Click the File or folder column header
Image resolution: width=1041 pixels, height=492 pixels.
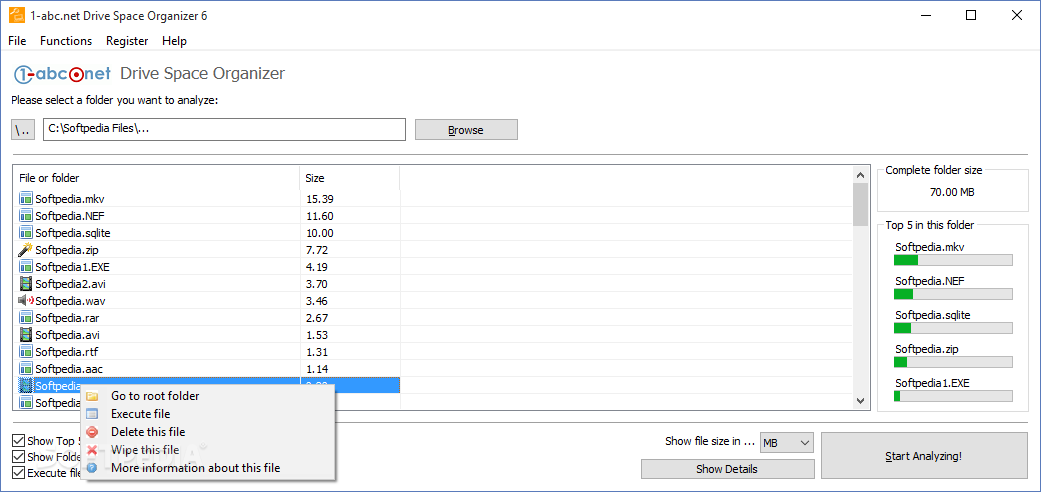tap(157, 178)
